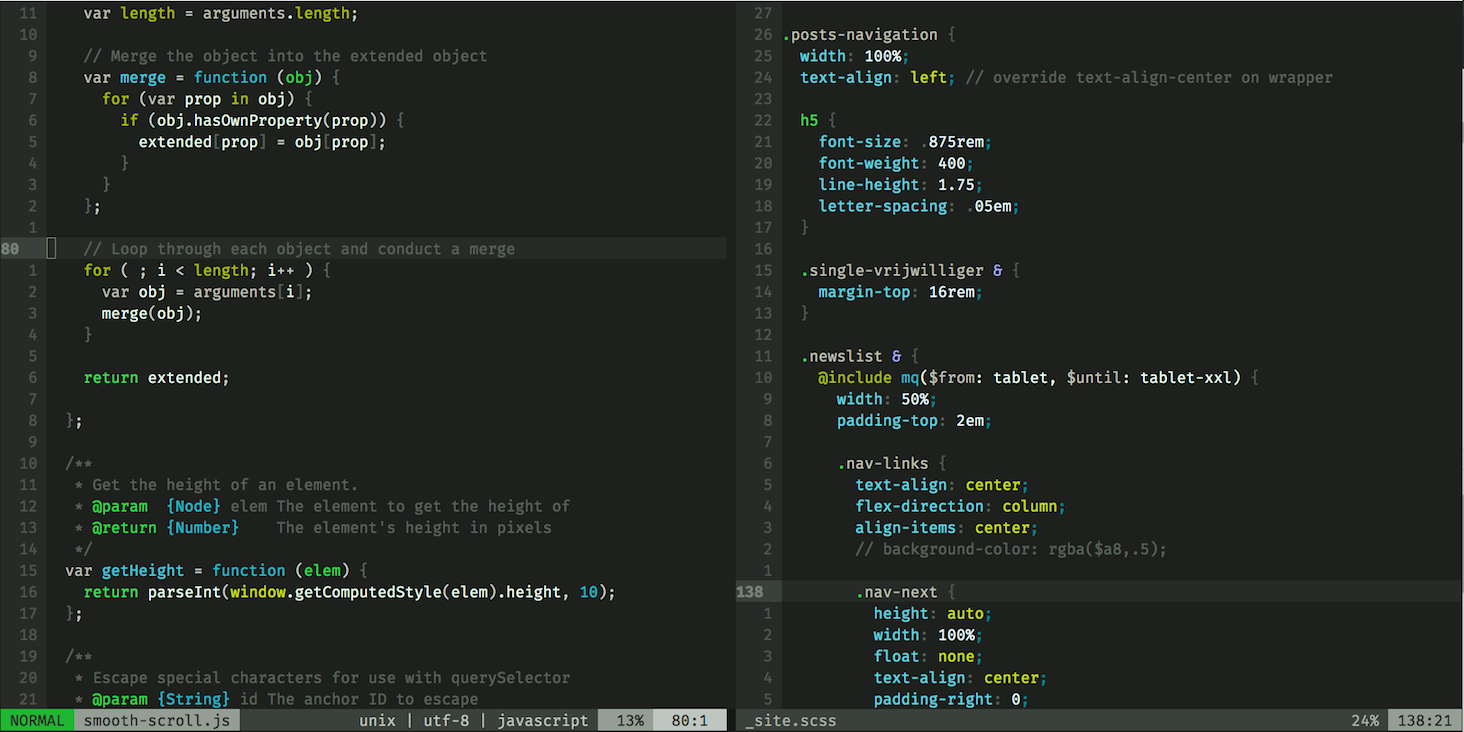The width and height of the screenshot is (1464, 732).
Task: Click the '@param {String} id' doc line
Action: click(276, 699)
